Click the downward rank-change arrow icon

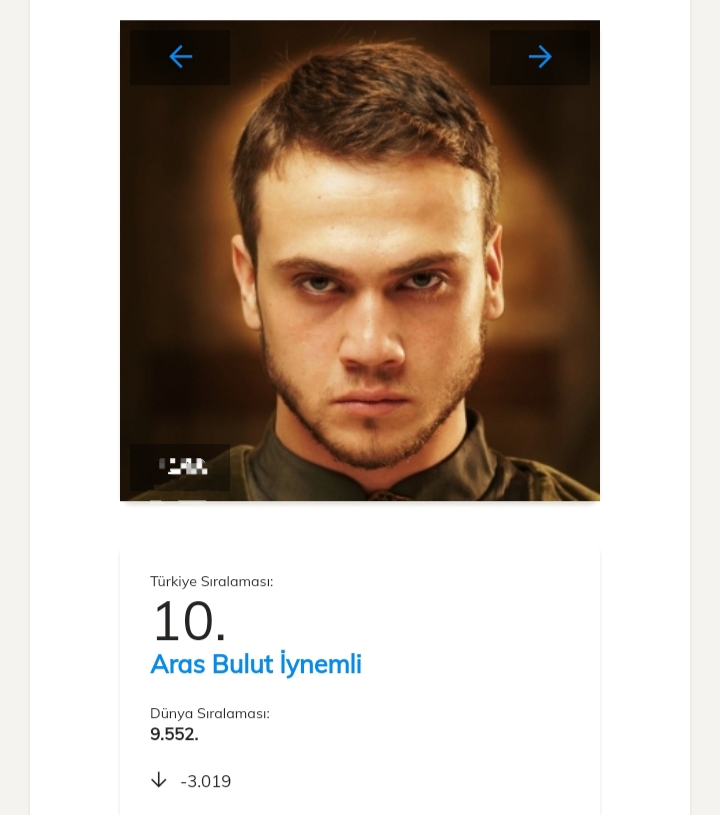(158, 780)
